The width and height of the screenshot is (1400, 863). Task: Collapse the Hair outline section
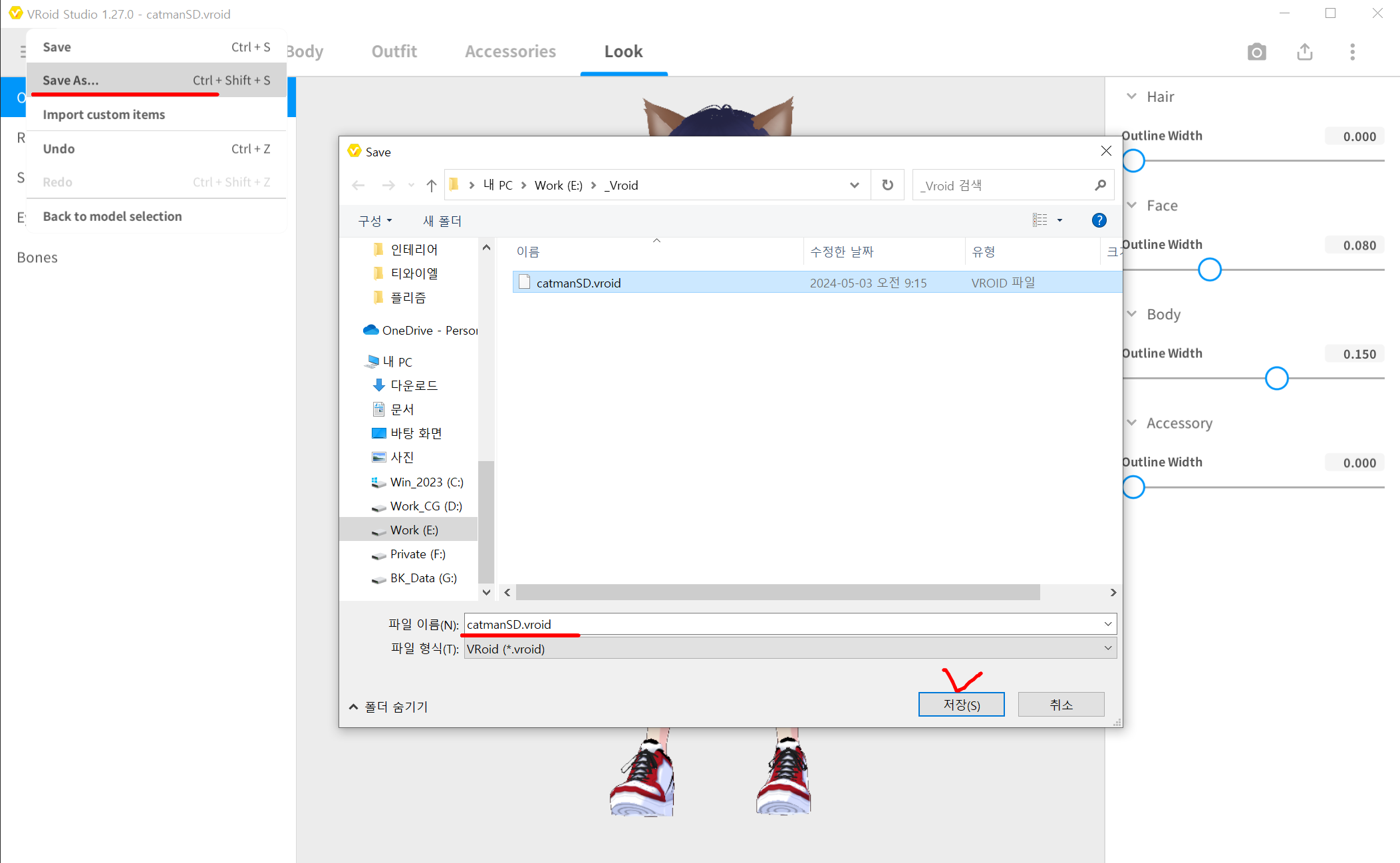click(x=1131, y=96)
